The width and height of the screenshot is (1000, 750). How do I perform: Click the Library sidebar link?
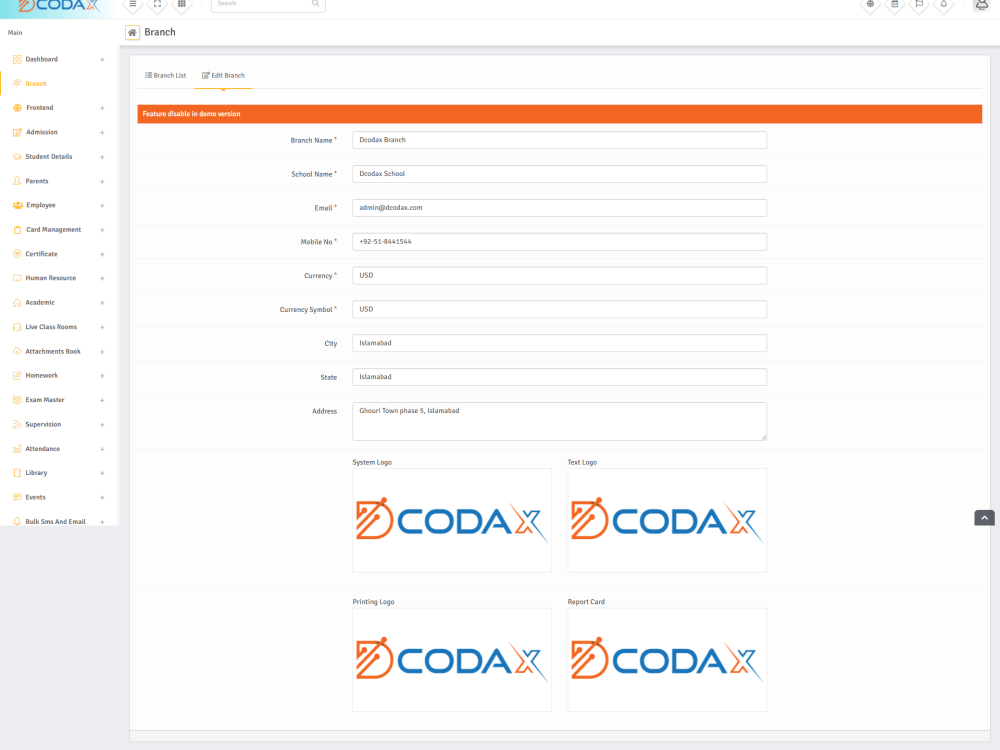[36, 473]
